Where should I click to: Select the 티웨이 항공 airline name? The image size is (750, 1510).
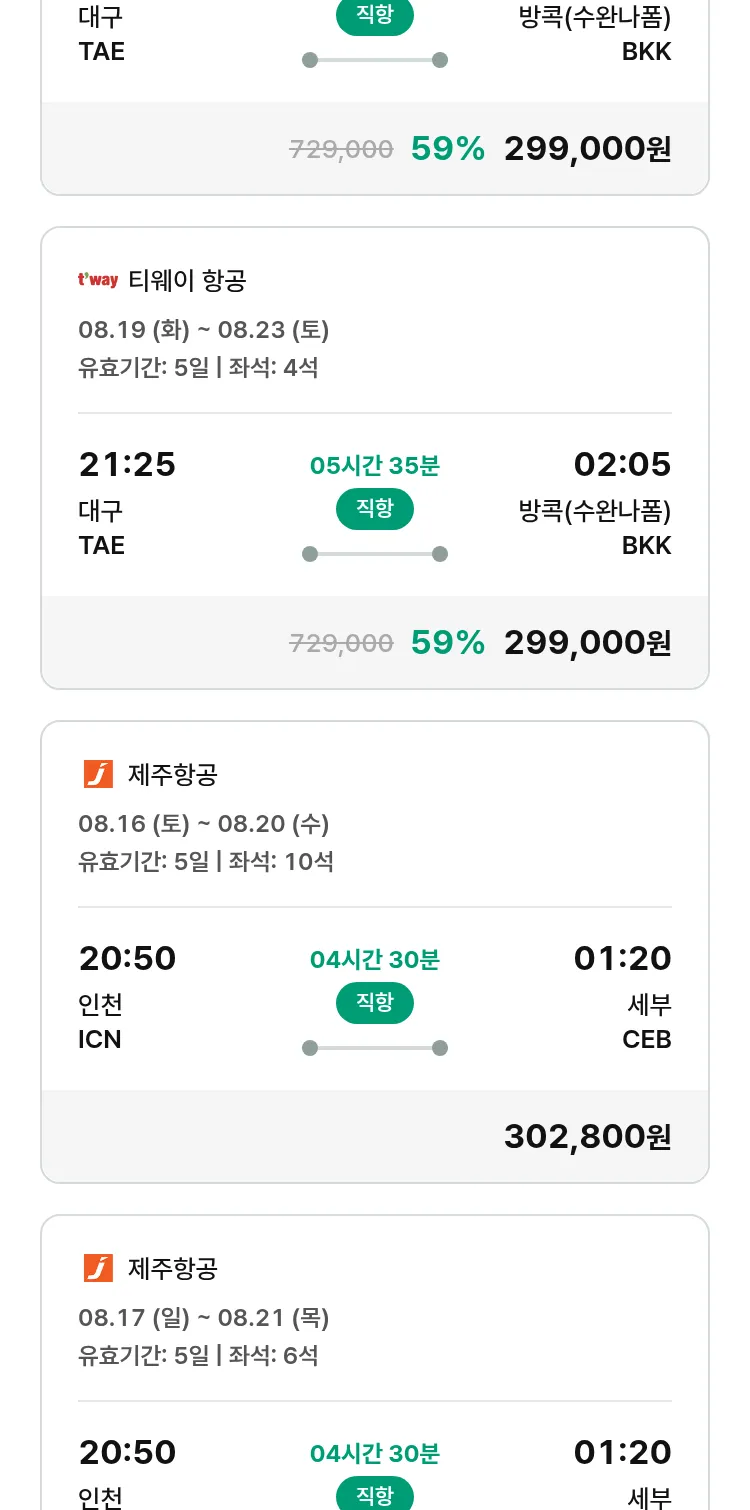tap(187, 281)
